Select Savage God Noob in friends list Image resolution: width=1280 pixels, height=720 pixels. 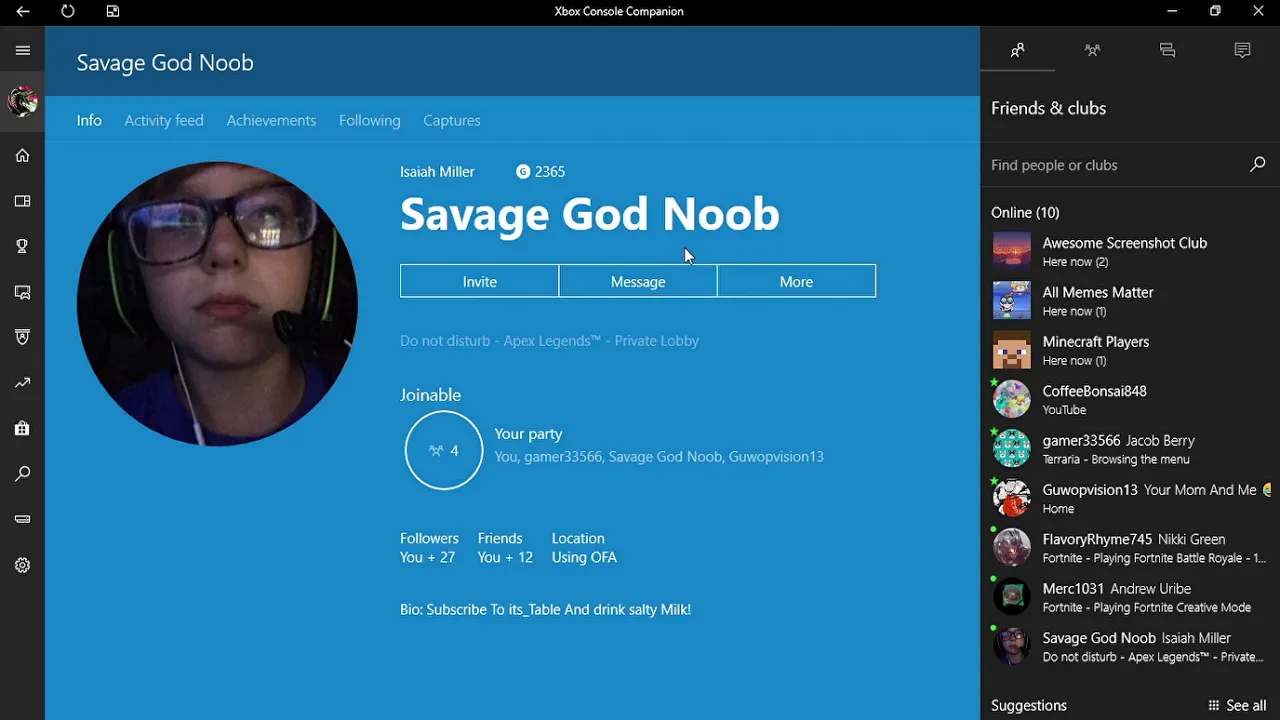click(1130, 646)
